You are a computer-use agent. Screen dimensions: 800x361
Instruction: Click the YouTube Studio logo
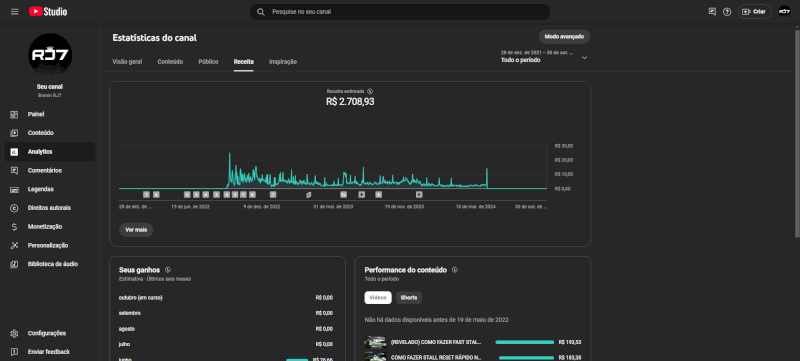coord(48,11)
